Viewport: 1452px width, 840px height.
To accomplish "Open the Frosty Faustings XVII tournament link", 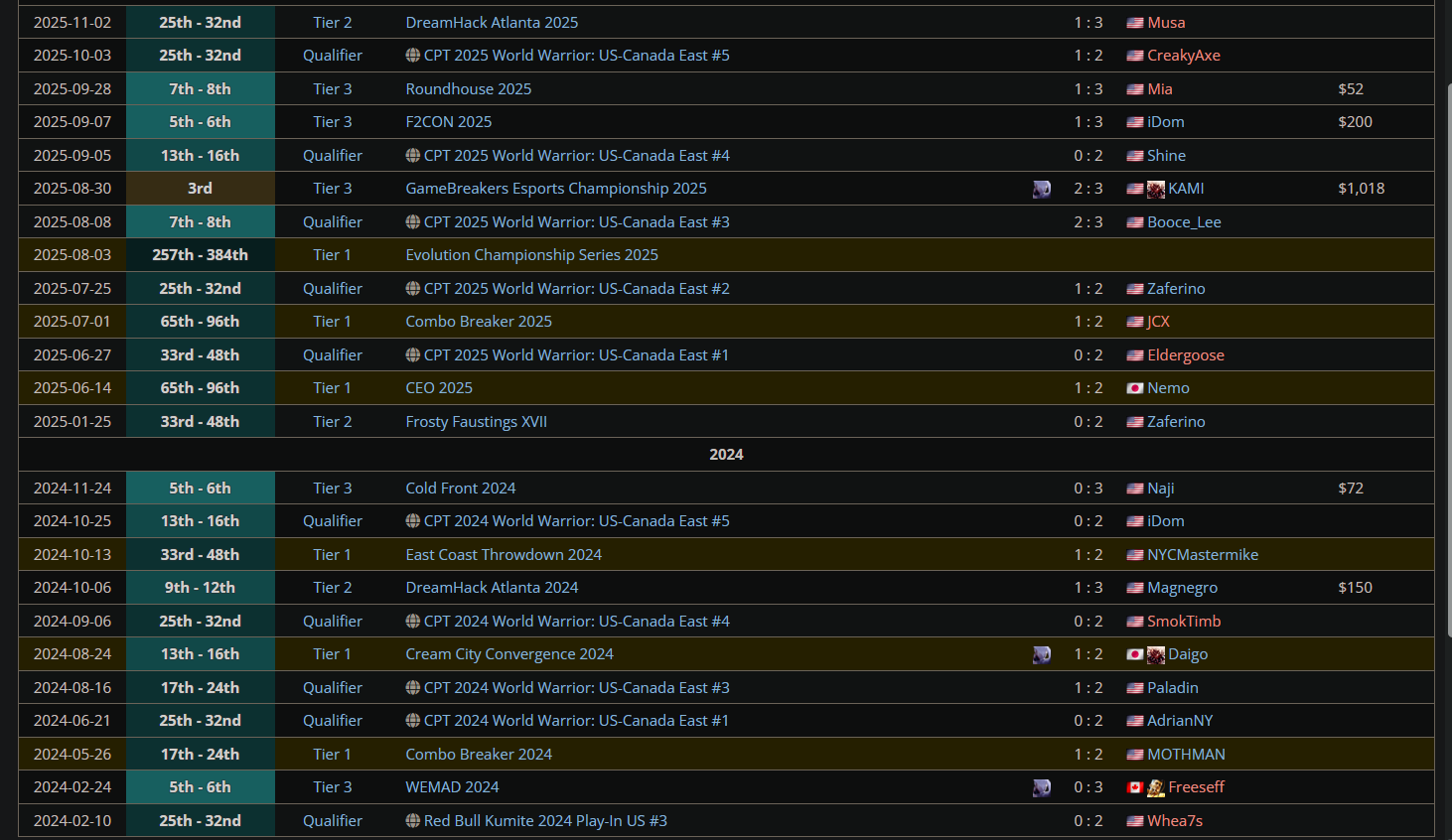I will pos(476,421).
